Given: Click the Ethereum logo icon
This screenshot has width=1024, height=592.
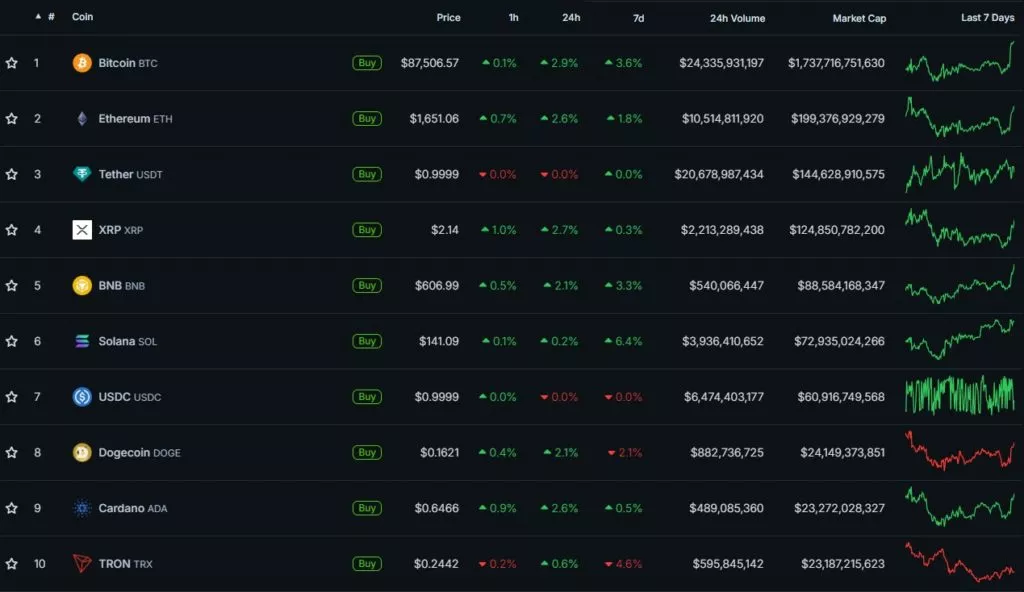Looking at the screenshot, I should pos(82,119).
